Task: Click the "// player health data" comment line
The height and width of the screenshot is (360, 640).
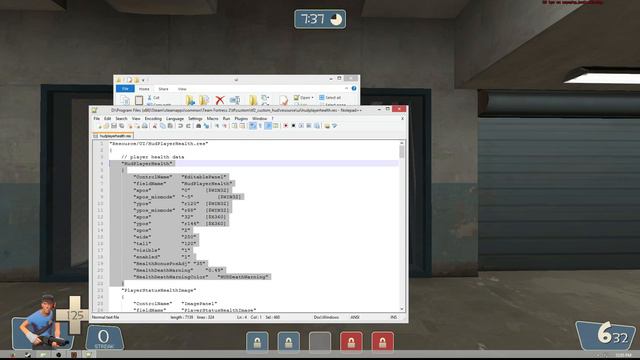Action: pos(153,157)
